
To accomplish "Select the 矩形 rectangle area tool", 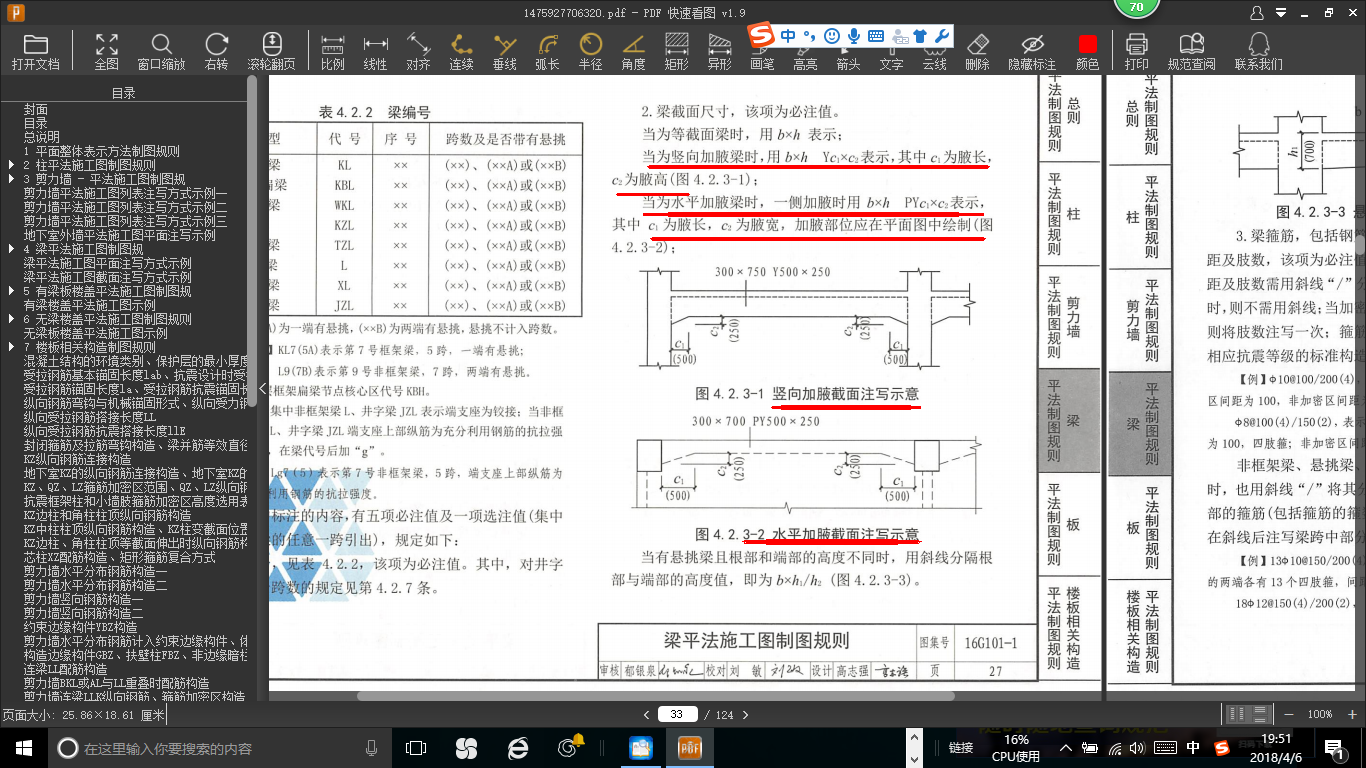I will [676, 51].
